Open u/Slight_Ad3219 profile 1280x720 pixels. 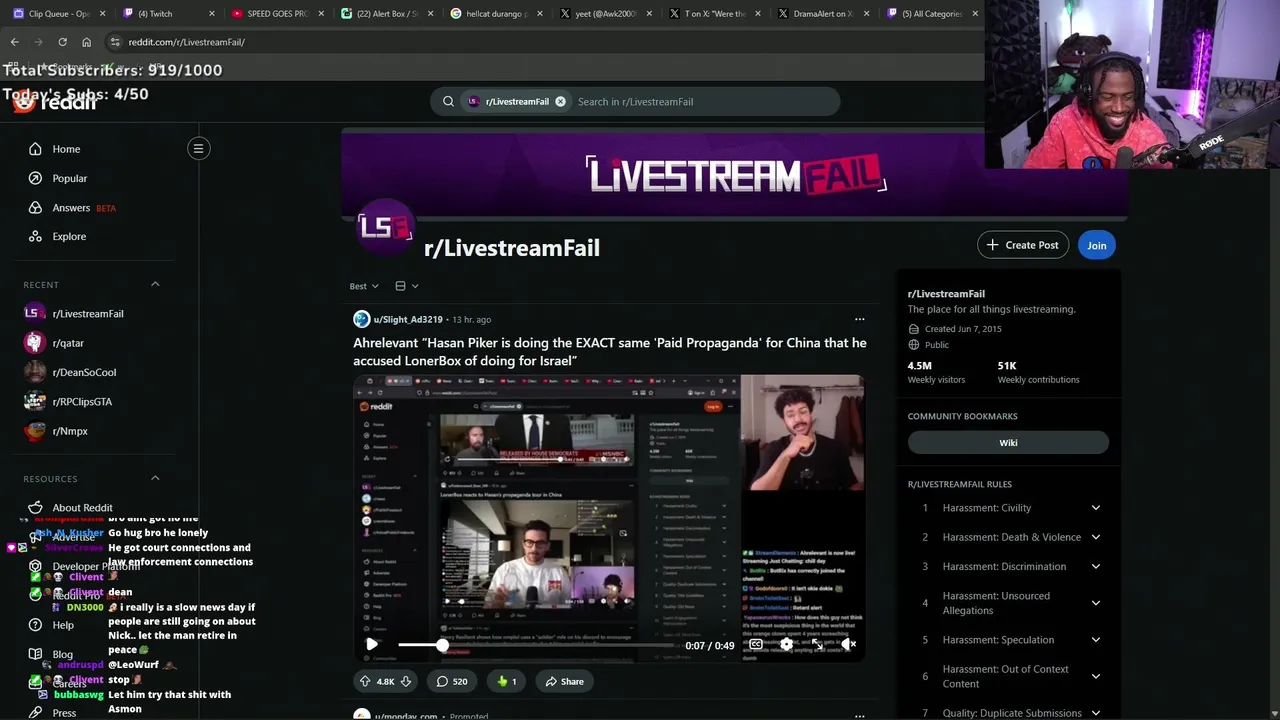(408, 319)
